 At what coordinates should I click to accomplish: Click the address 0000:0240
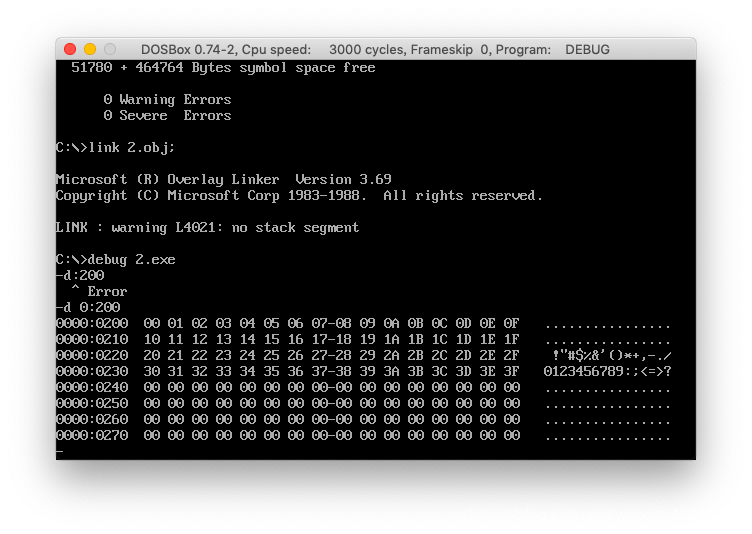(92, 387)
